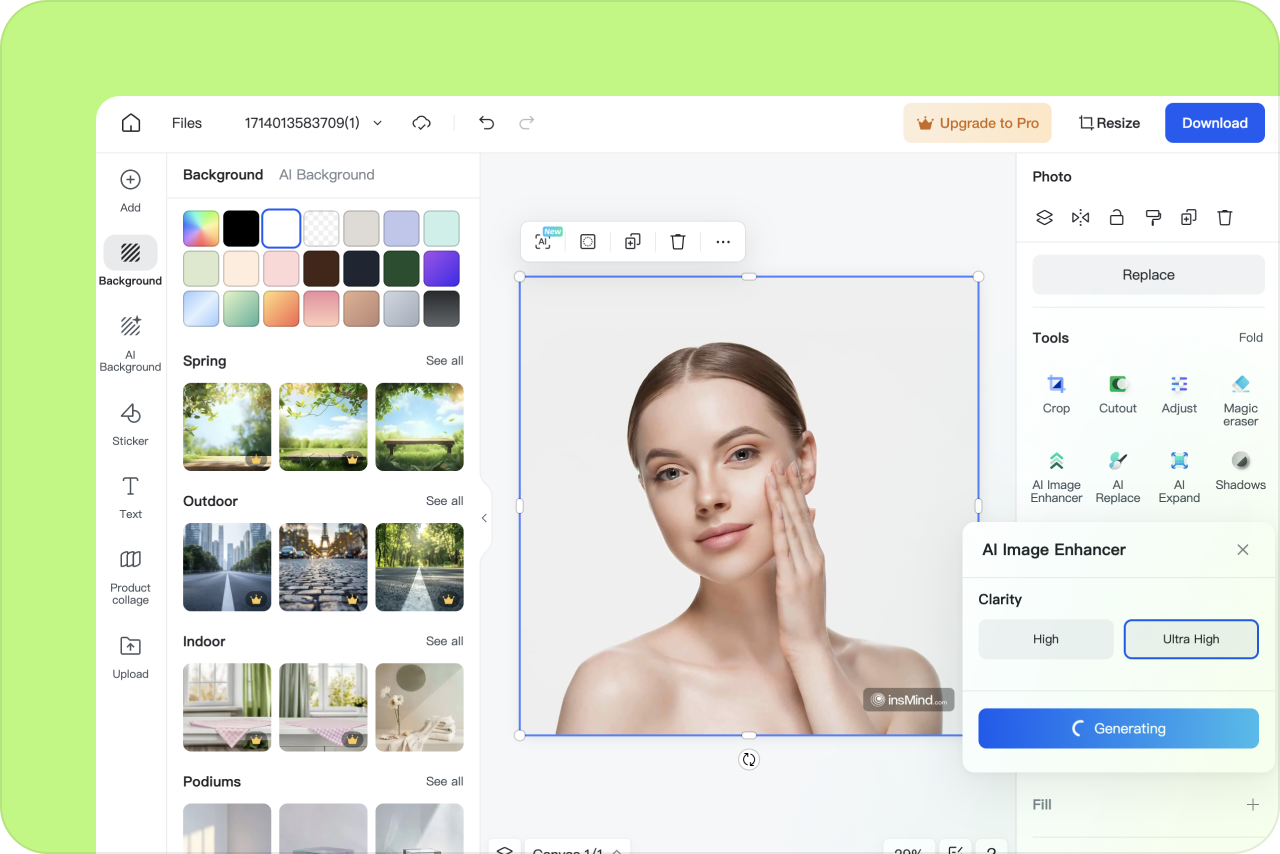Switch to the AI Background tab
1280x854 pixels.
pyautogui.click(x=327, y=174)
